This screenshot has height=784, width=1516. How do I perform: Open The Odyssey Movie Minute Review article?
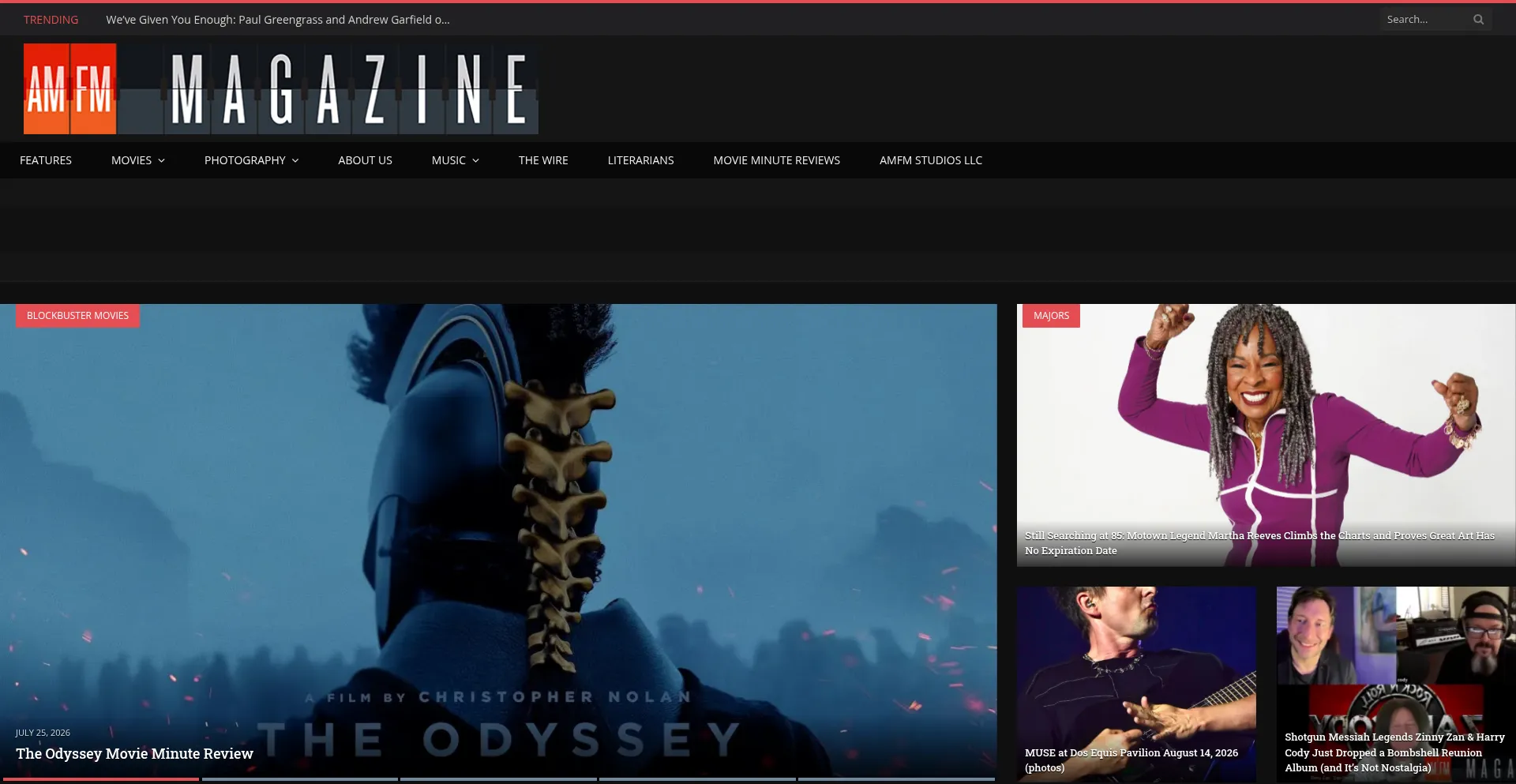coord(134,754)
